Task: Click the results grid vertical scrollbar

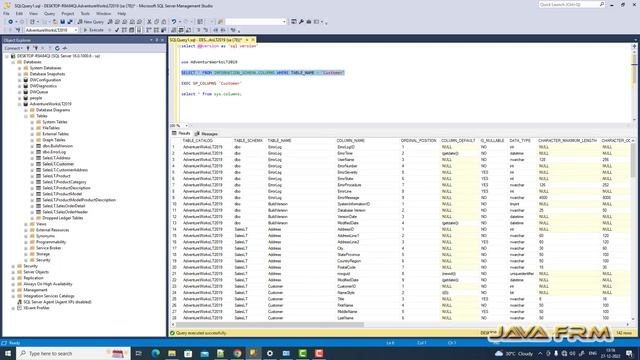Action: tap(633, 159)
